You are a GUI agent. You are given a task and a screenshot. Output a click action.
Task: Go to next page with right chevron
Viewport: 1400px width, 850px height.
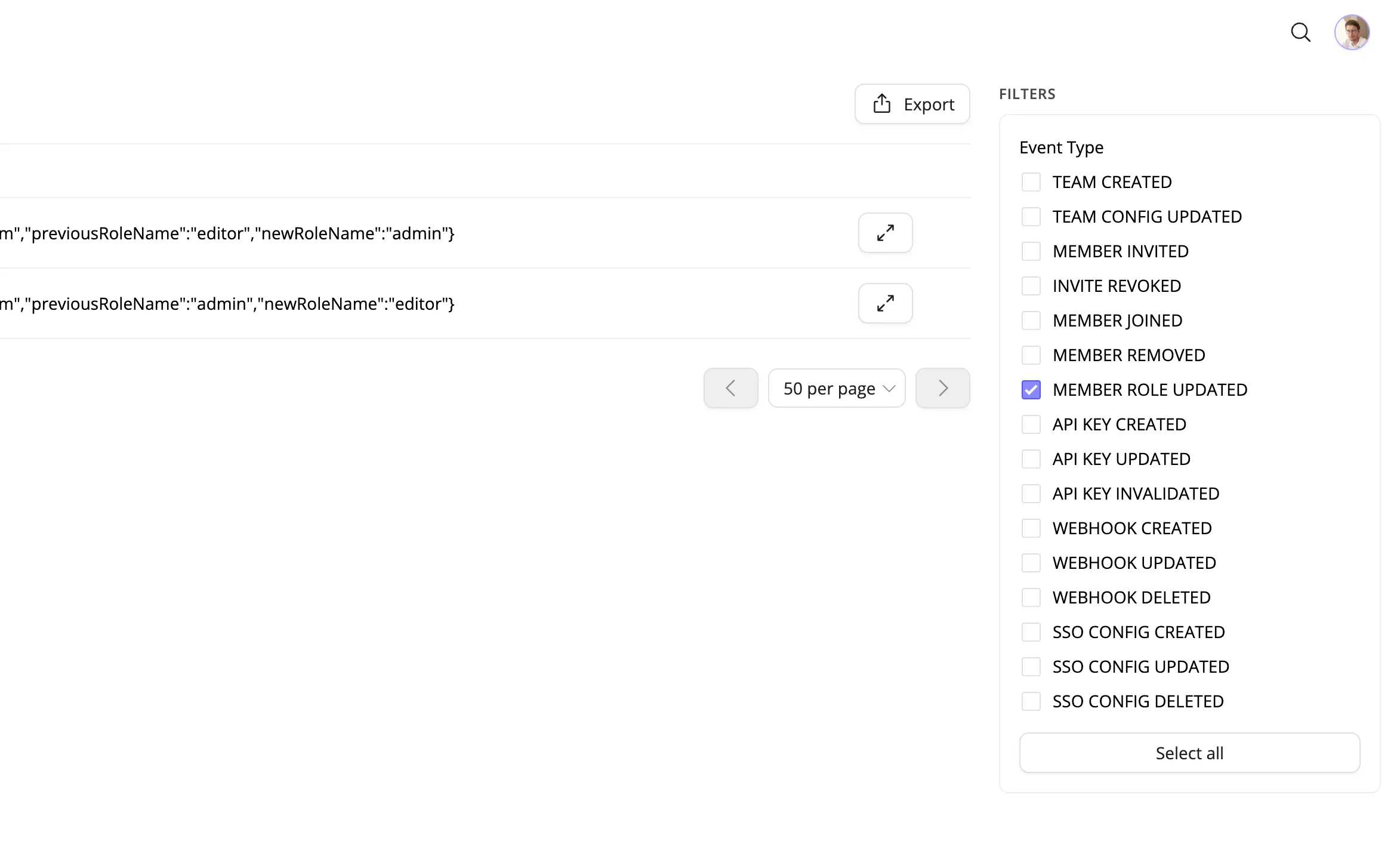[x=942, y=388]
